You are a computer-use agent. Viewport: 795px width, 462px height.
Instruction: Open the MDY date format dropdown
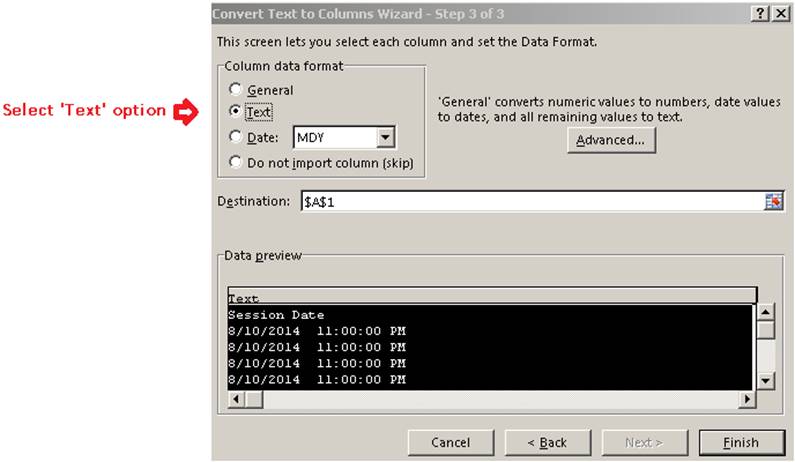click(386, 138)
